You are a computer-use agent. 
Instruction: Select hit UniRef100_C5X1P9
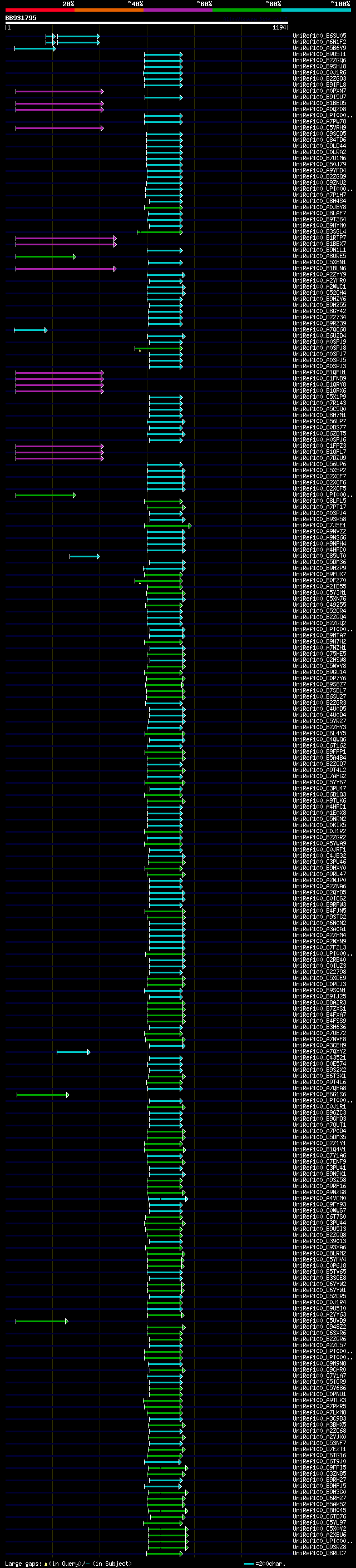pyautogui.click(x=319, y=397)
